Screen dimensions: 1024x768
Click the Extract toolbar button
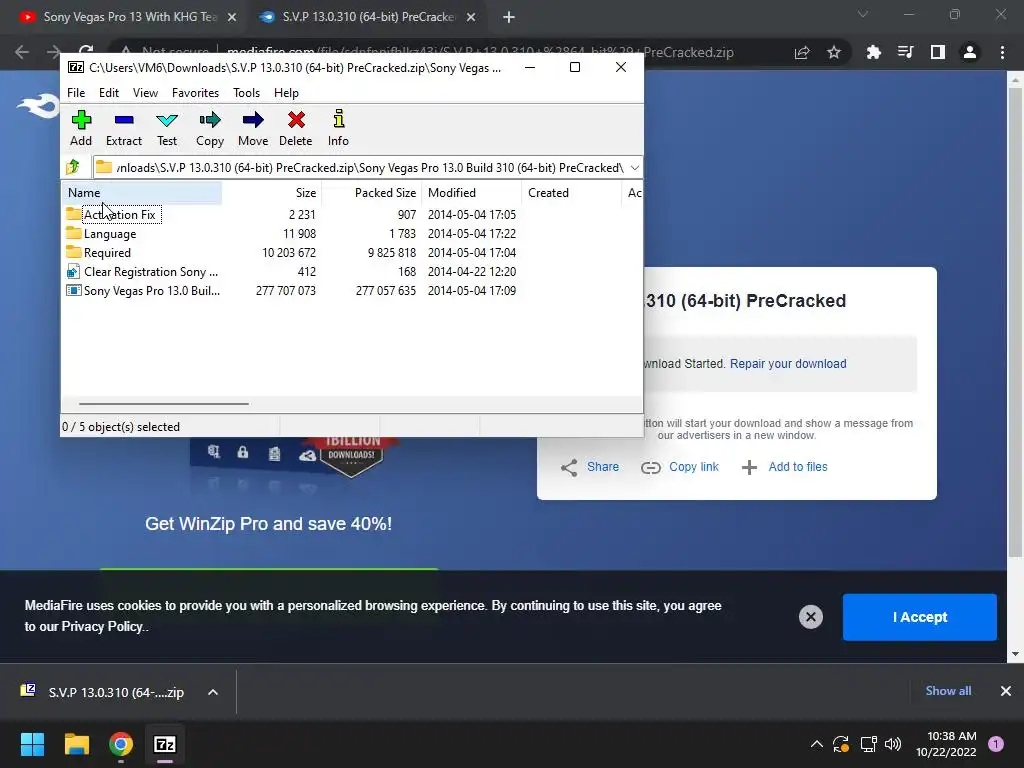[x=123, y=129]
